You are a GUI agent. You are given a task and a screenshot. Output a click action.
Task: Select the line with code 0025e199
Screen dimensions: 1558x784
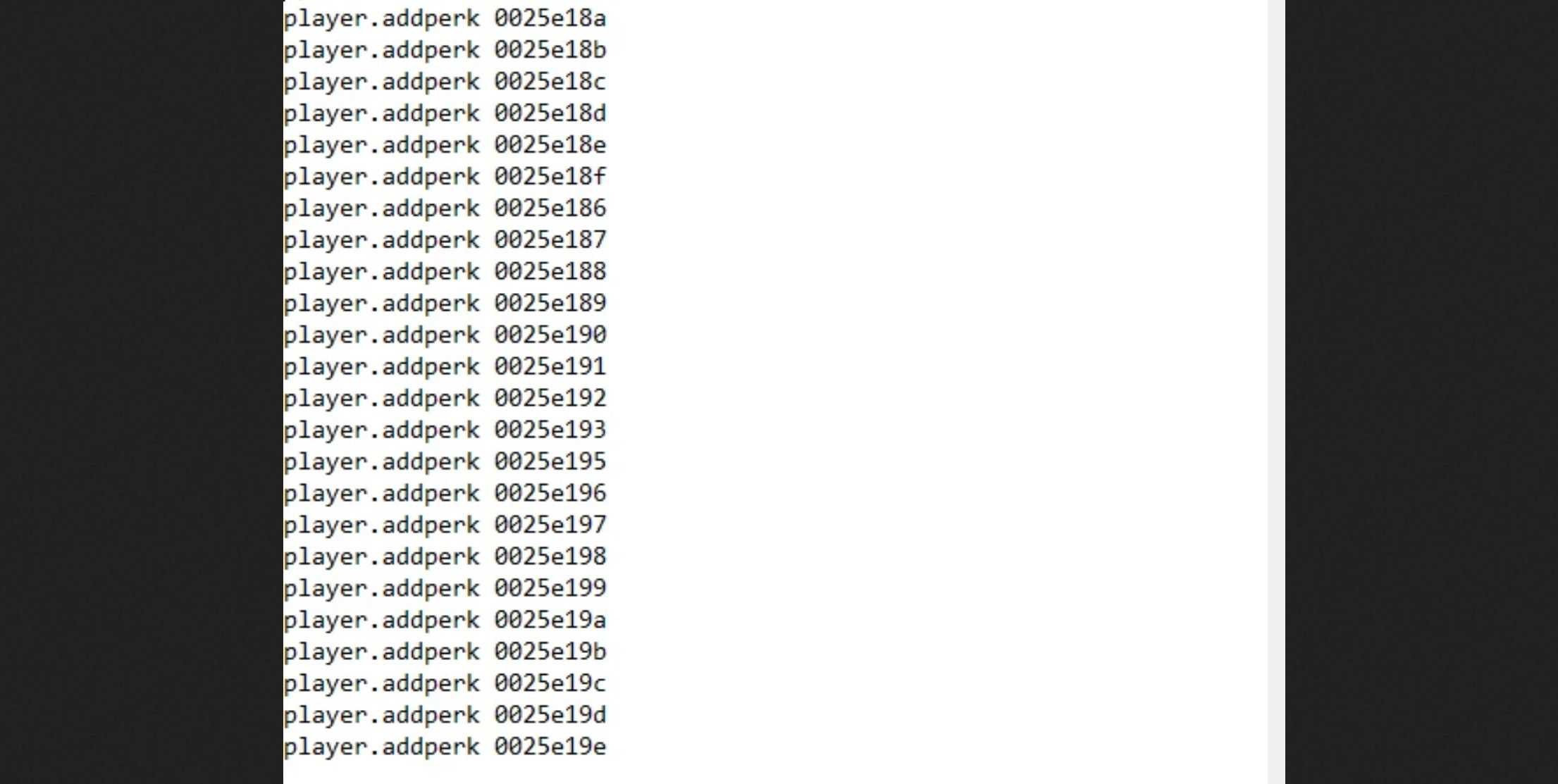(445, 589)
